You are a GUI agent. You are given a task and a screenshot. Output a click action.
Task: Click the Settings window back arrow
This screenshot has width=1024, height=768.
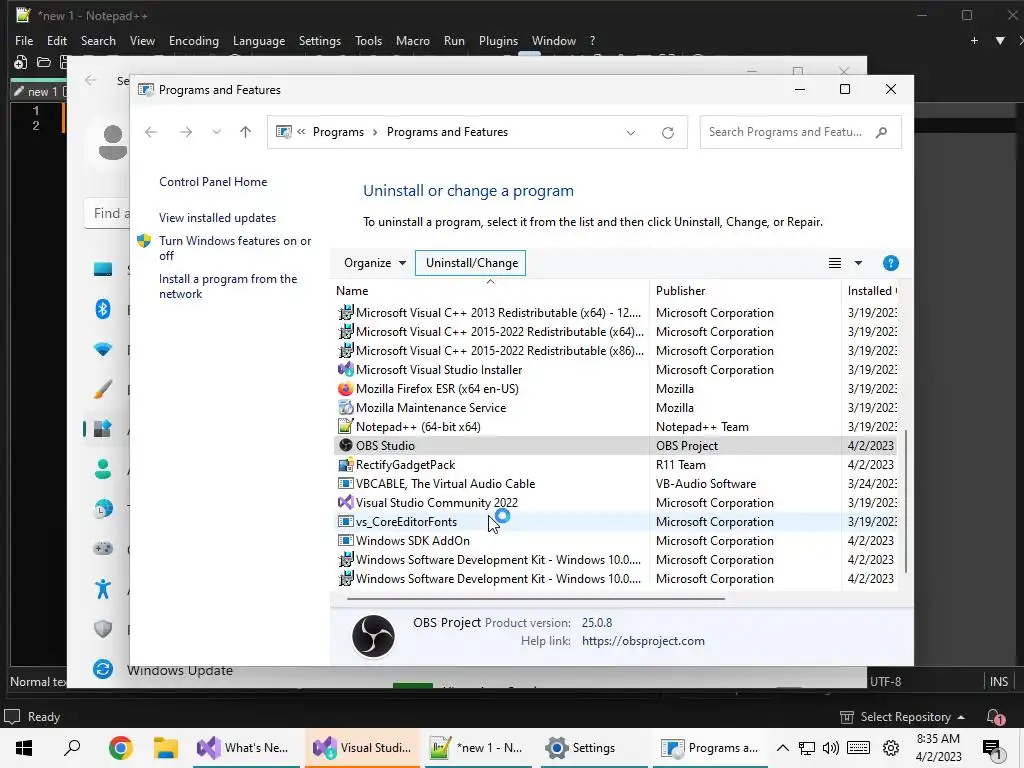[91, 80]
